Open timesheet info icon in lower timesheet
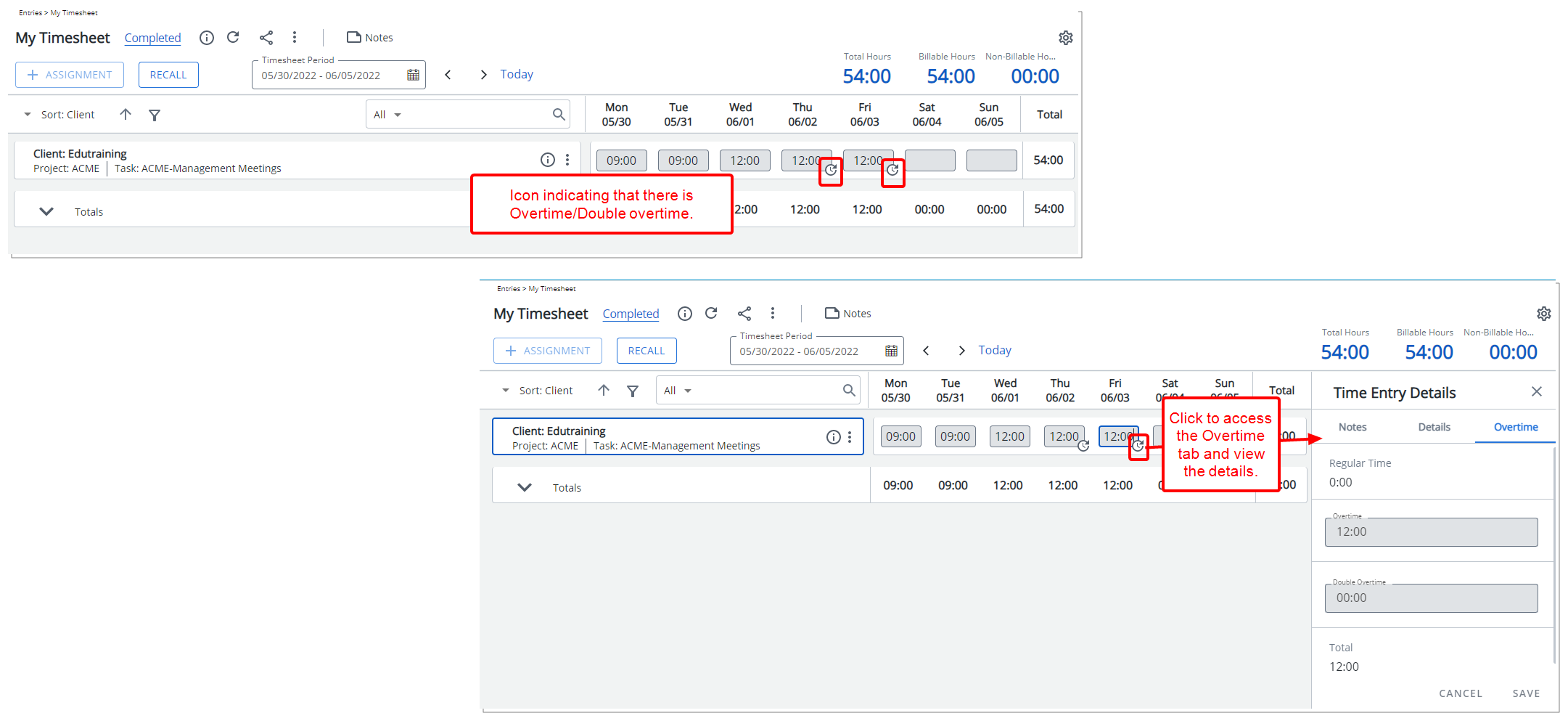Screen dimensions: 1568x721 [x=685, y=314]
